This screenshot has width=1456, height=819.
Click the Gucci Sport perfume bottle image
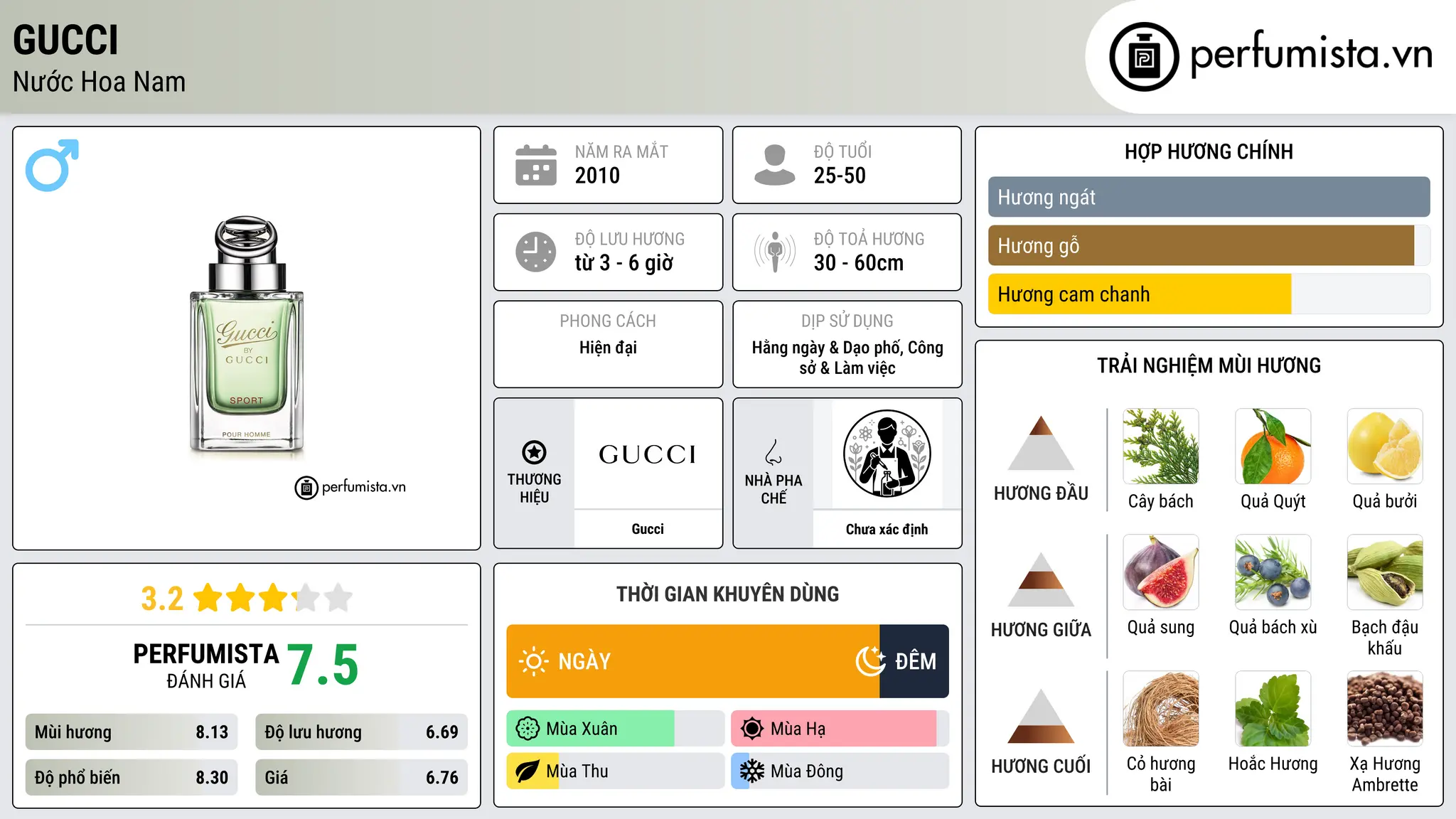pyautogui.click(x=246, y=334)
